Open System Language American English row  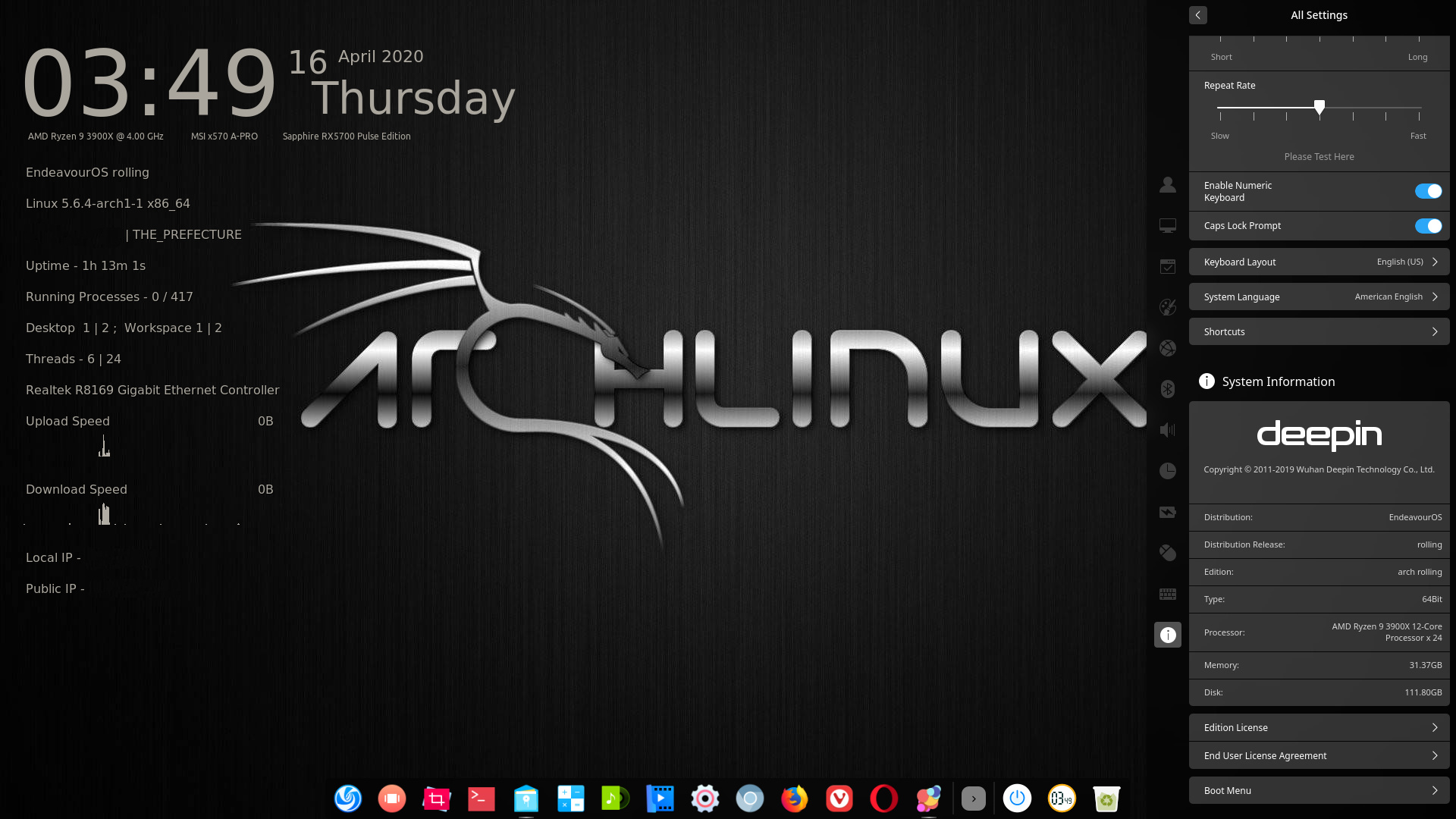pos(1319,297)
